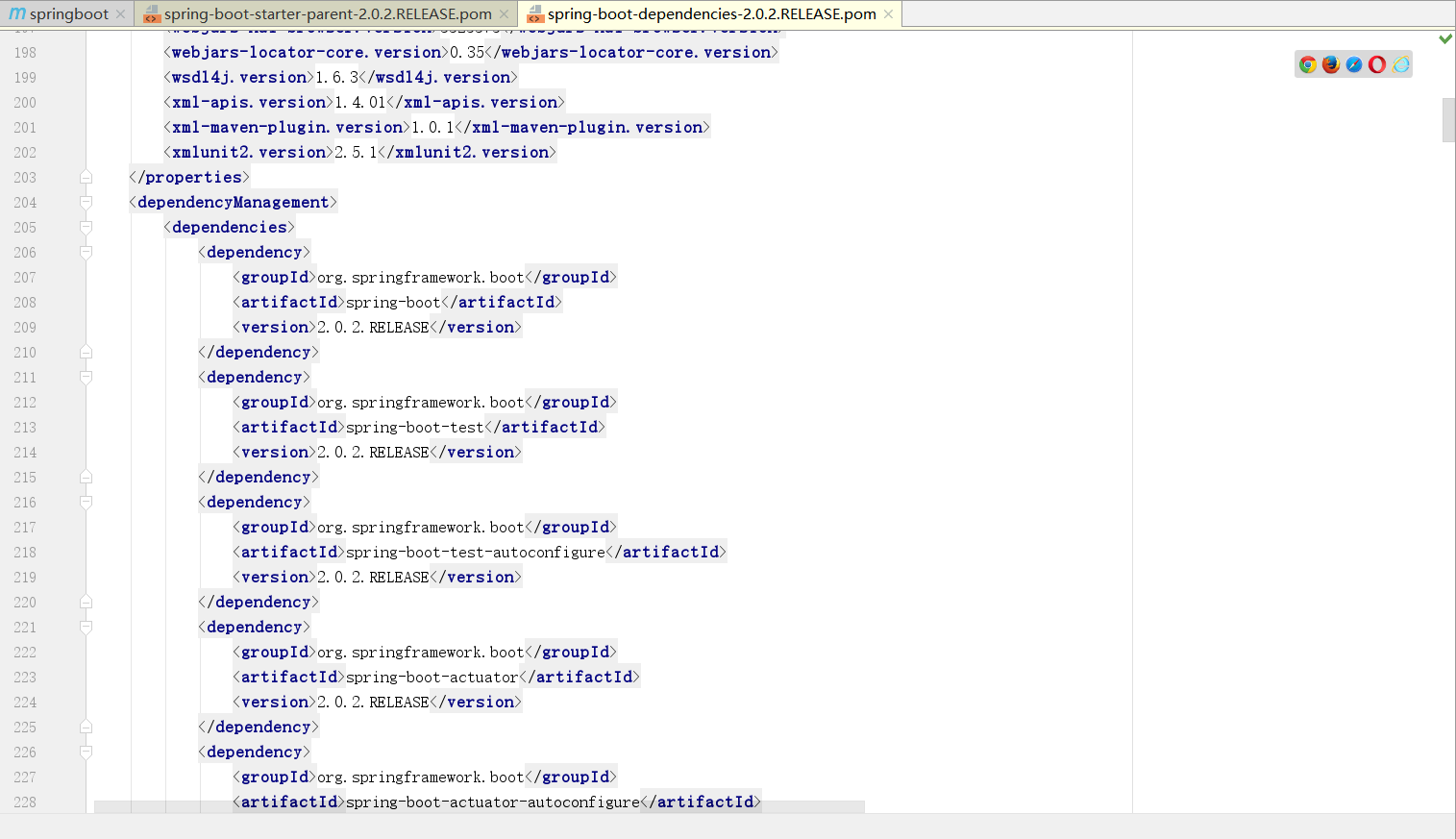Fold the dependency block at line 206
The image size is (1456, 839).
pos(86,252)
